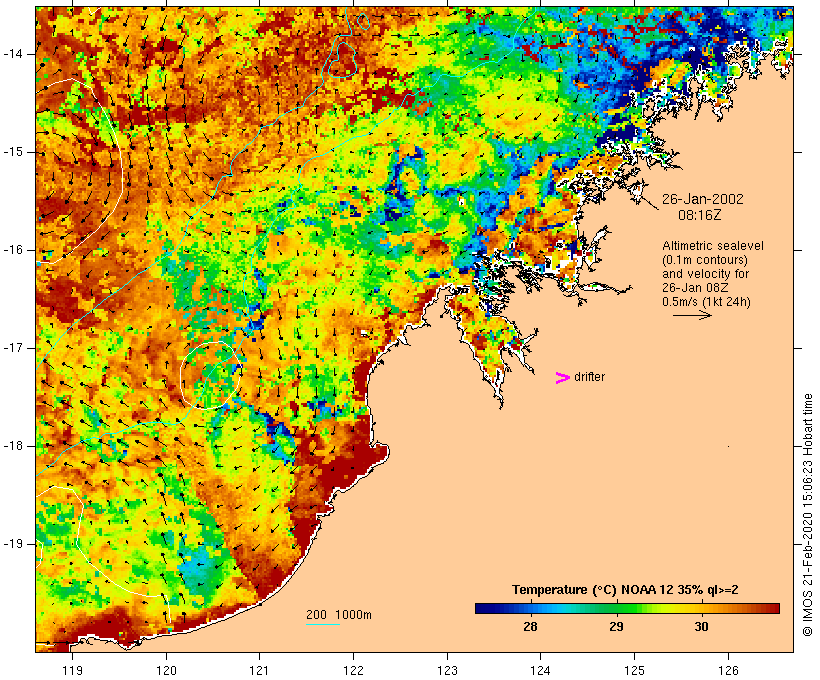This screenshot has width=820, height=680.
Task: Click the '-17' latitude axis label
Action: point(13,348)
